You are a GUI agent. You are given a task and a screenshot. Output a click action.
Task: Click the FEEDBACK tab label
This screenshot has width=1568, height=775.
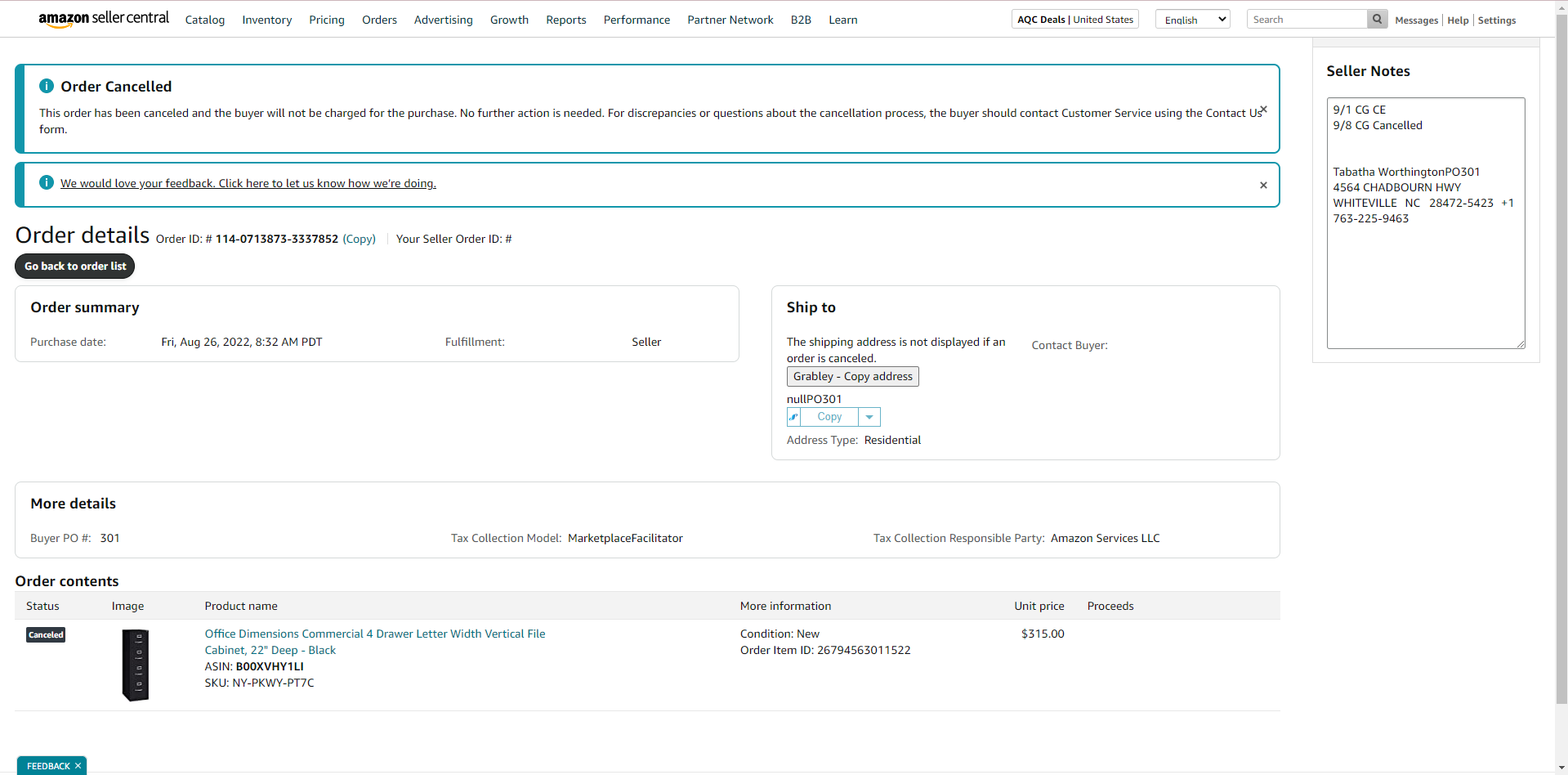point(48,766)
